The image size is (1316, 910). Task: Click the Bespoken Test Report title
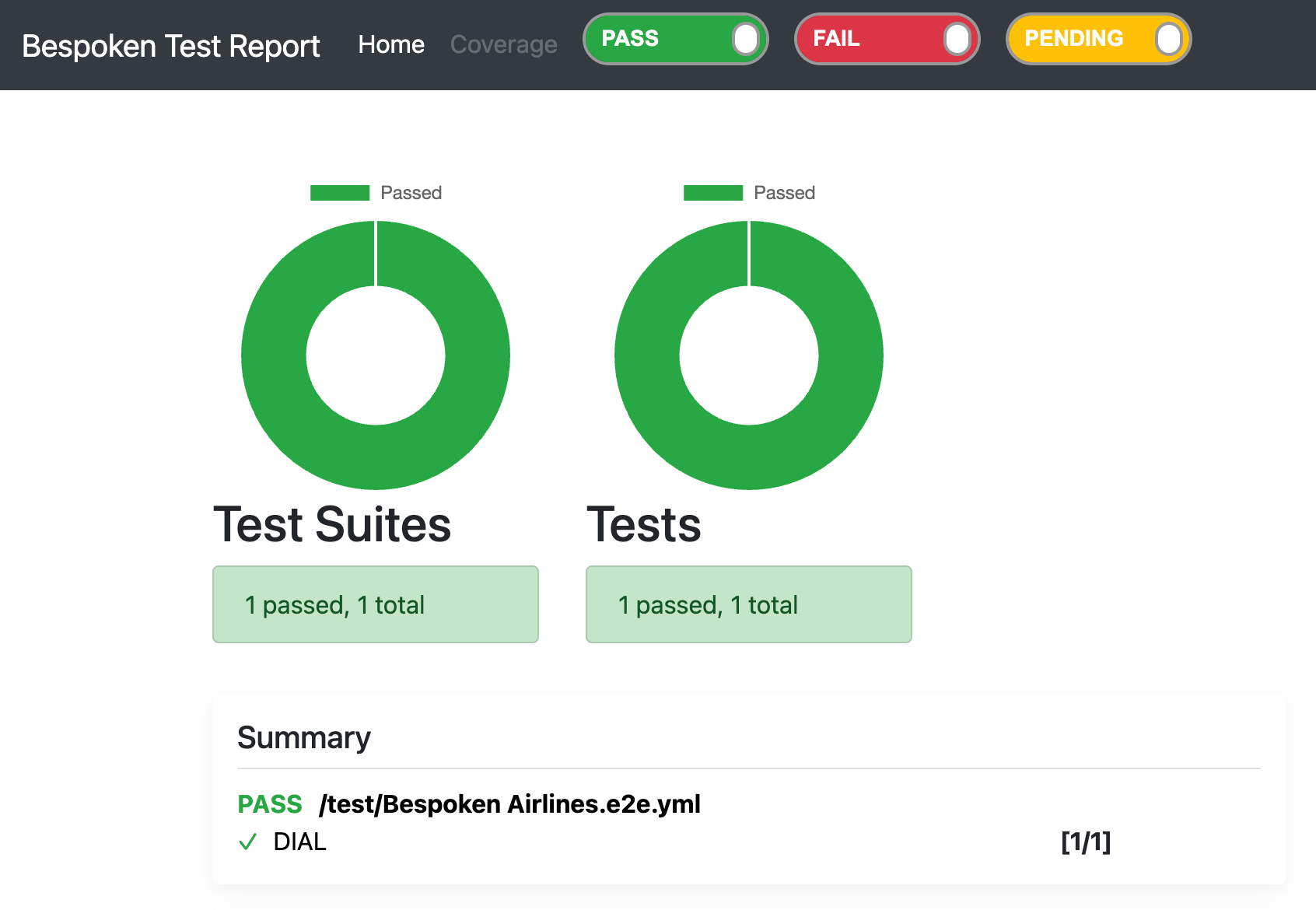pos(171,46)
